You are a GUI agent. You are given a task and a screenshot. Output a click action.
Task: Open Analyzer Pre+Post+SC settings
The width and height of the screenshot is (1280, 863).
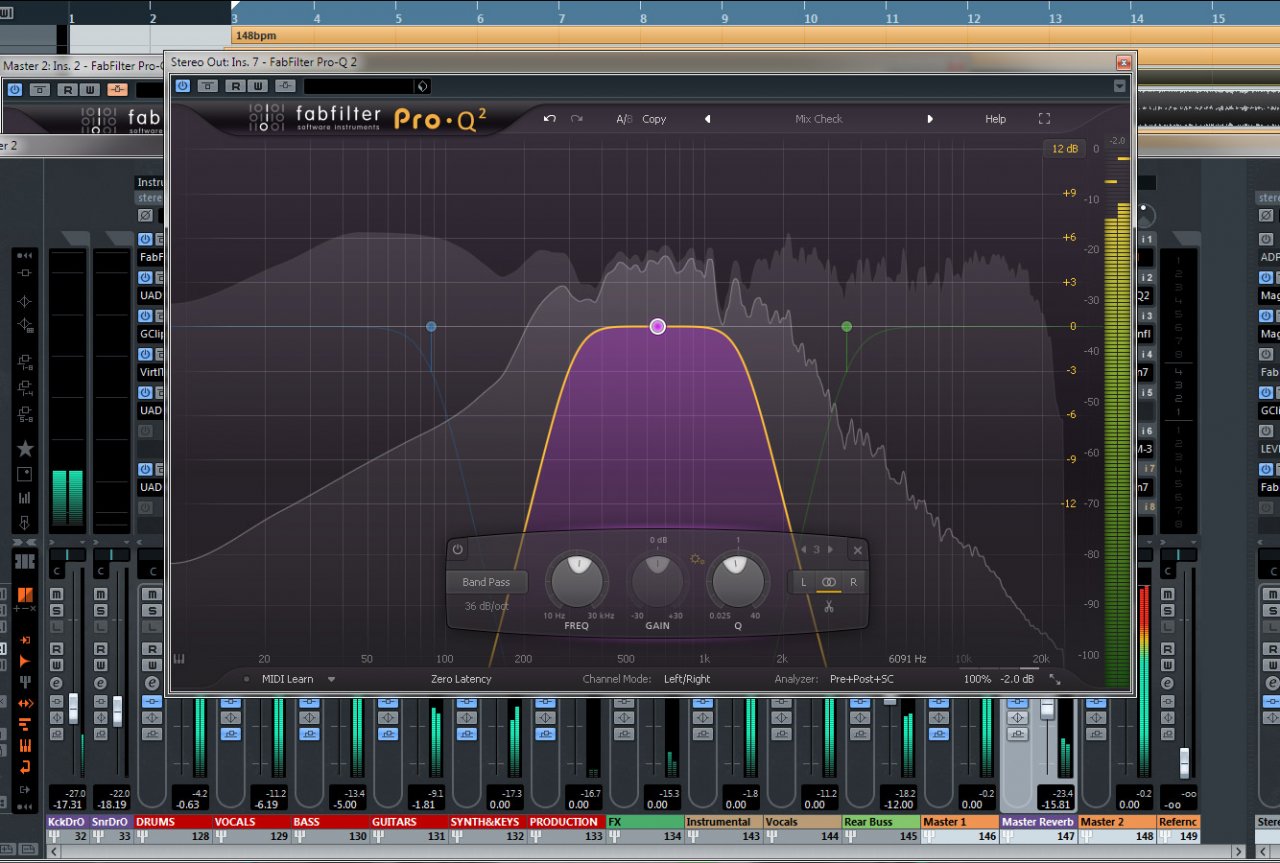click(x=861, y=679)
